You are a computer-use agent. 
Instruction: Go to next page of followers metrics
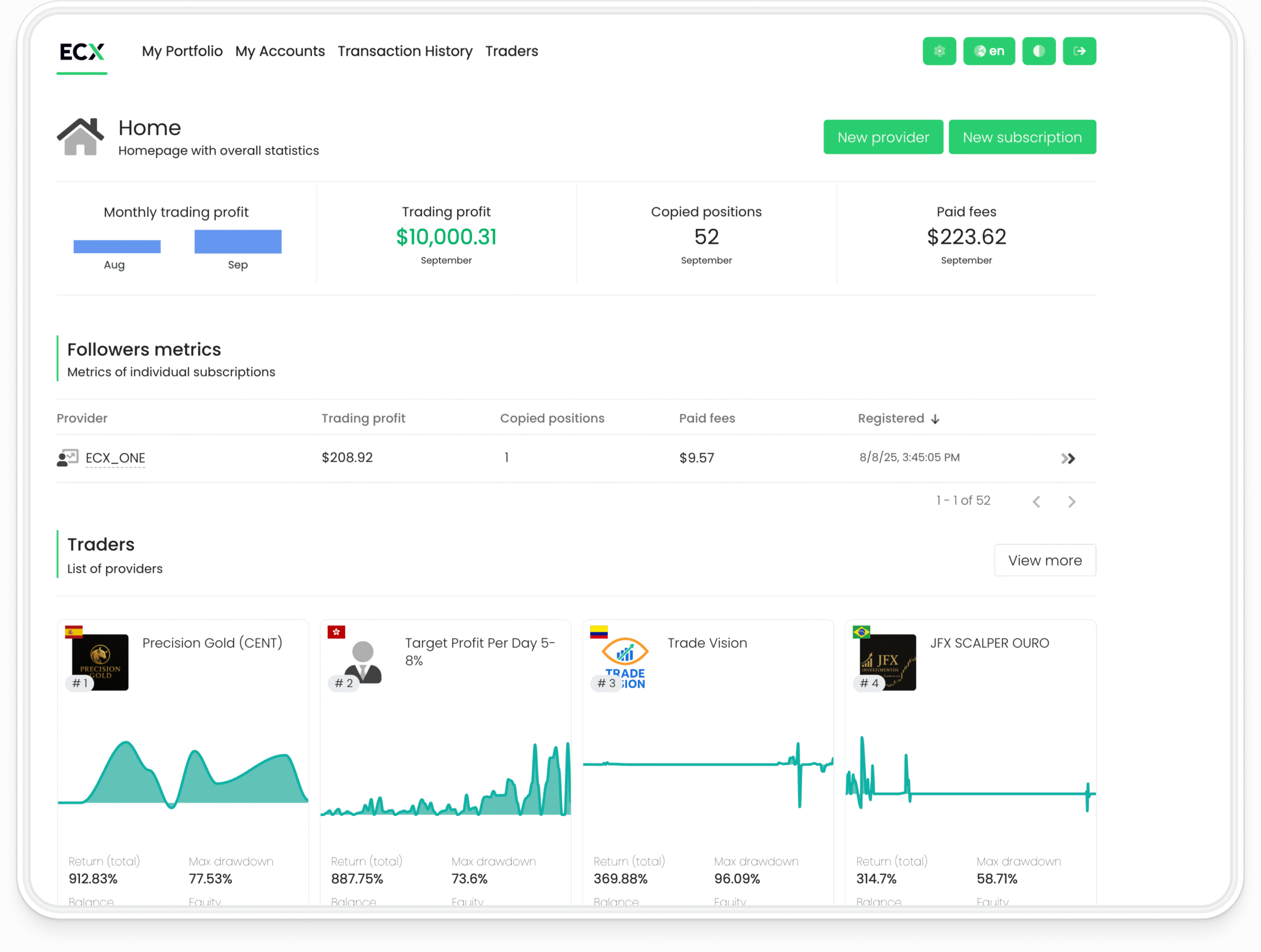tap(1071, 502)
